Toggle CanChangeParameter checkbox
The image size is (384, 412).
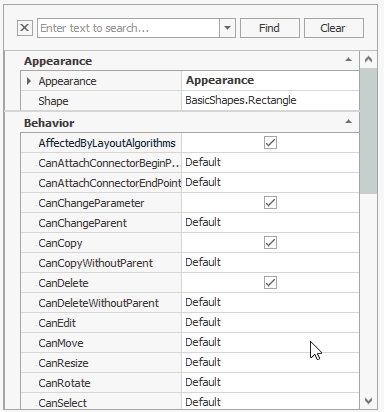tap(270, 203)
